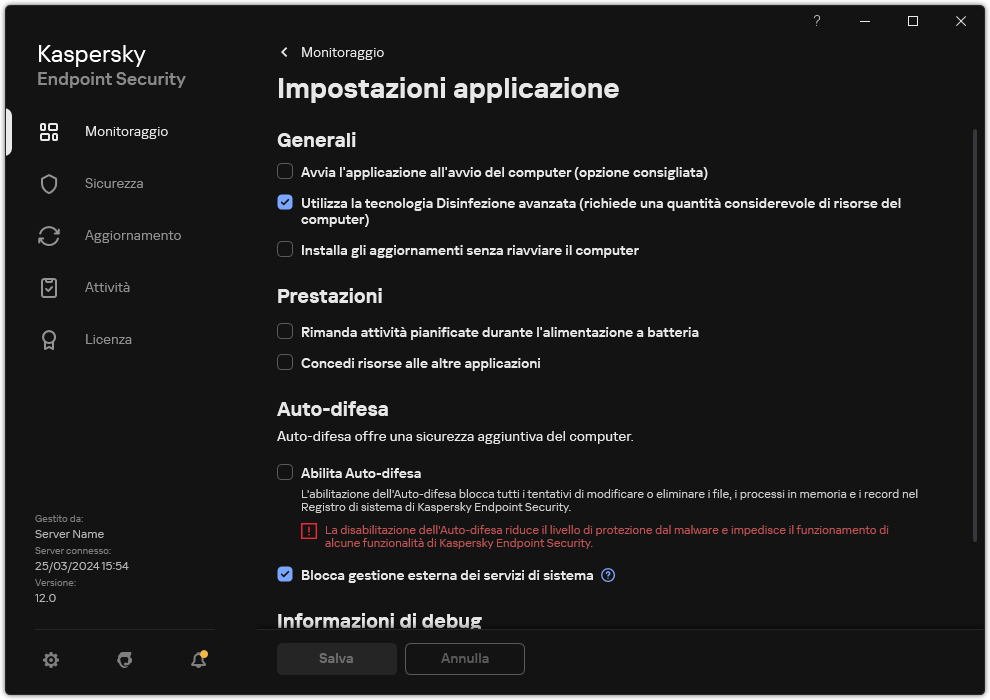Select the Licenza key icon
The image size is (990, 700).
pos(49,339)
